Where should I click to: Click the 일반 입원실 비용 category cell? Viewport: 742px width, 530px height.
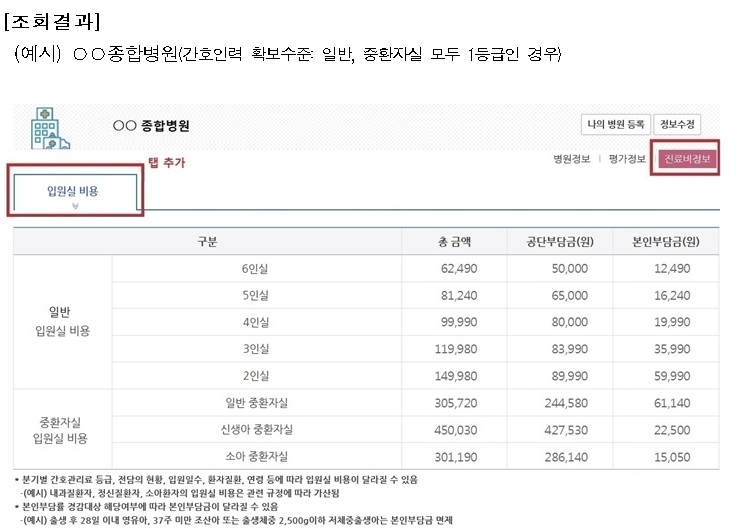62,322
